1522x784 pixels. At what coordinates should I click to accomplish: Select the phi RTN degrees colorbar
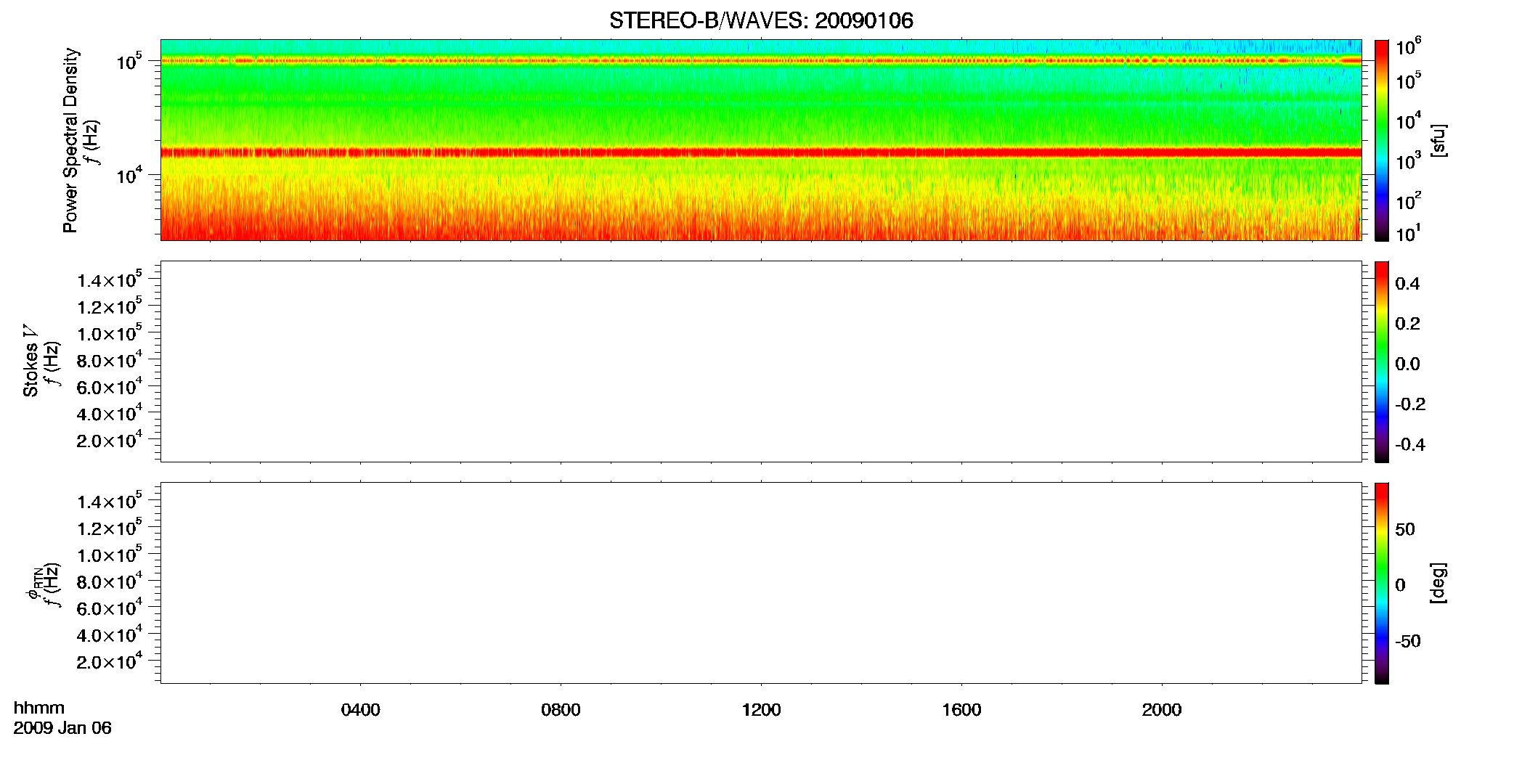click(x=1382, y=583)
